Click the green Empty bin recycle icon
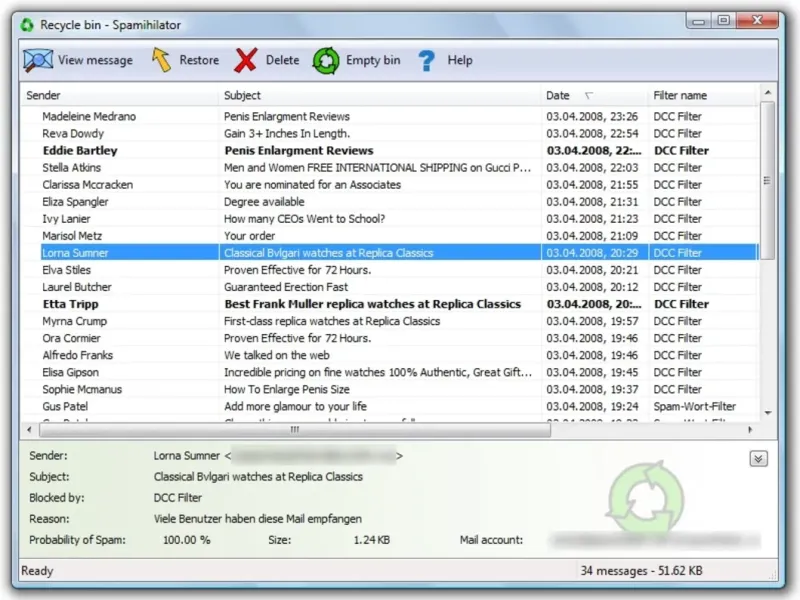Viewport: 800px width, 600px height. (x=326, y=61)
